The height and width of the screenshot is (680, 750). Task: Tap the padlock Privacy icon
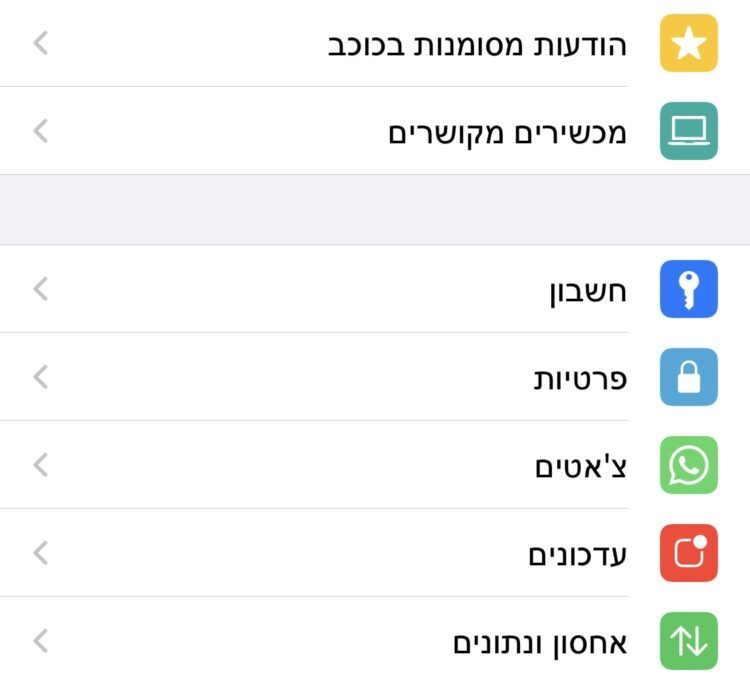[x=689, y=377]
